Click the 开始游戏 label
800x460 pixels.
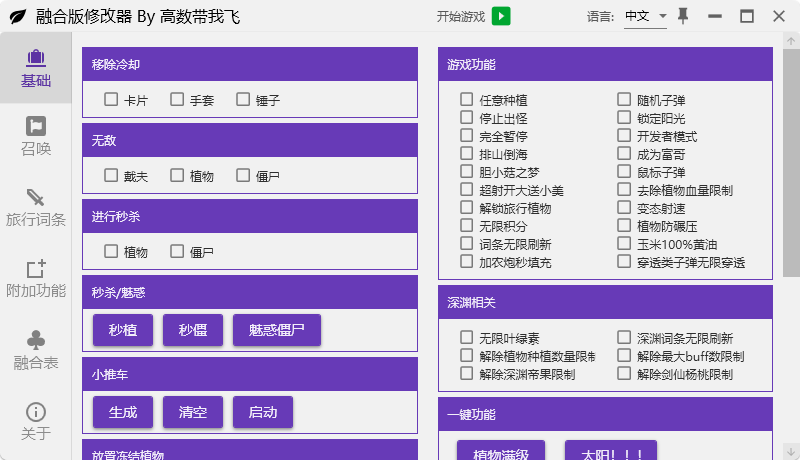[x=461, y=17]
